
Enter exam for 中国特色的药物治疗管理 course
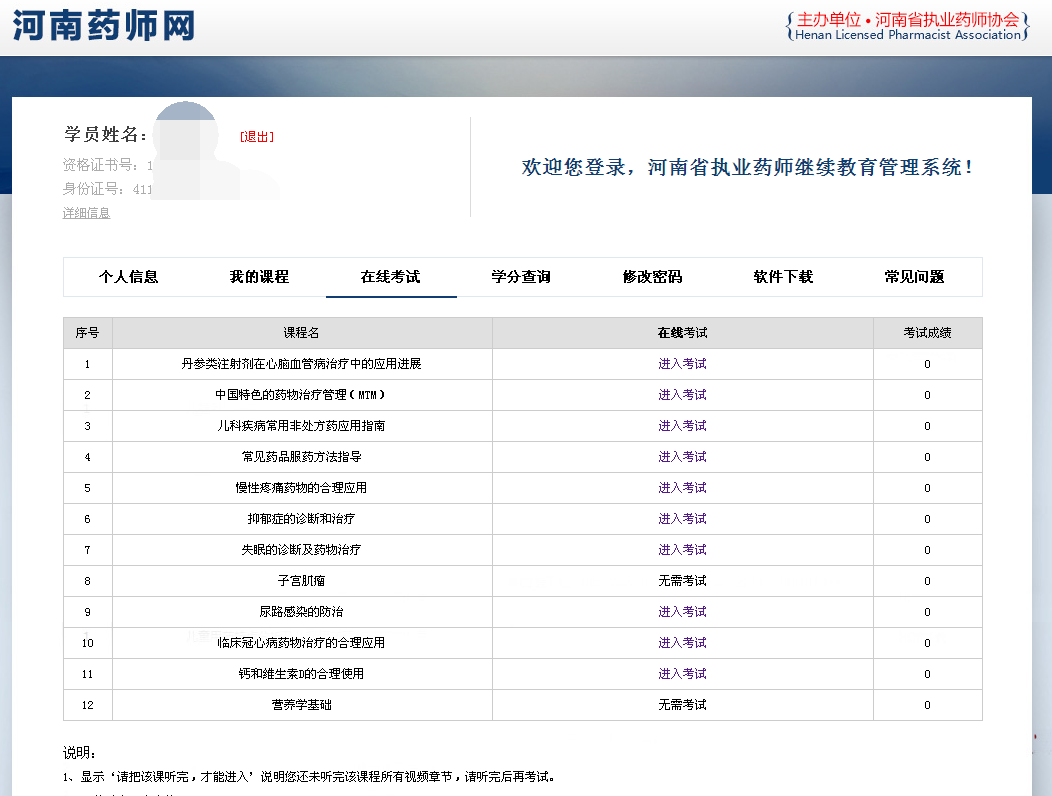click(x=682, y=395)
